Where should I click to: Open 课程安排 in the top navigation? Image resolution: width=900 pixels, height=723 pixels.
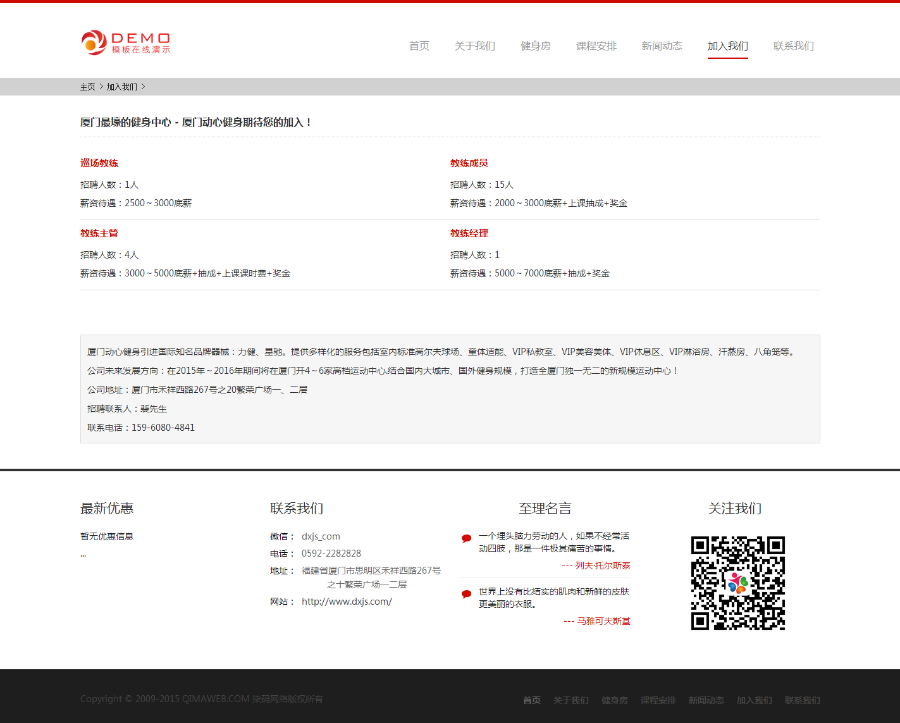coord(596,46)
